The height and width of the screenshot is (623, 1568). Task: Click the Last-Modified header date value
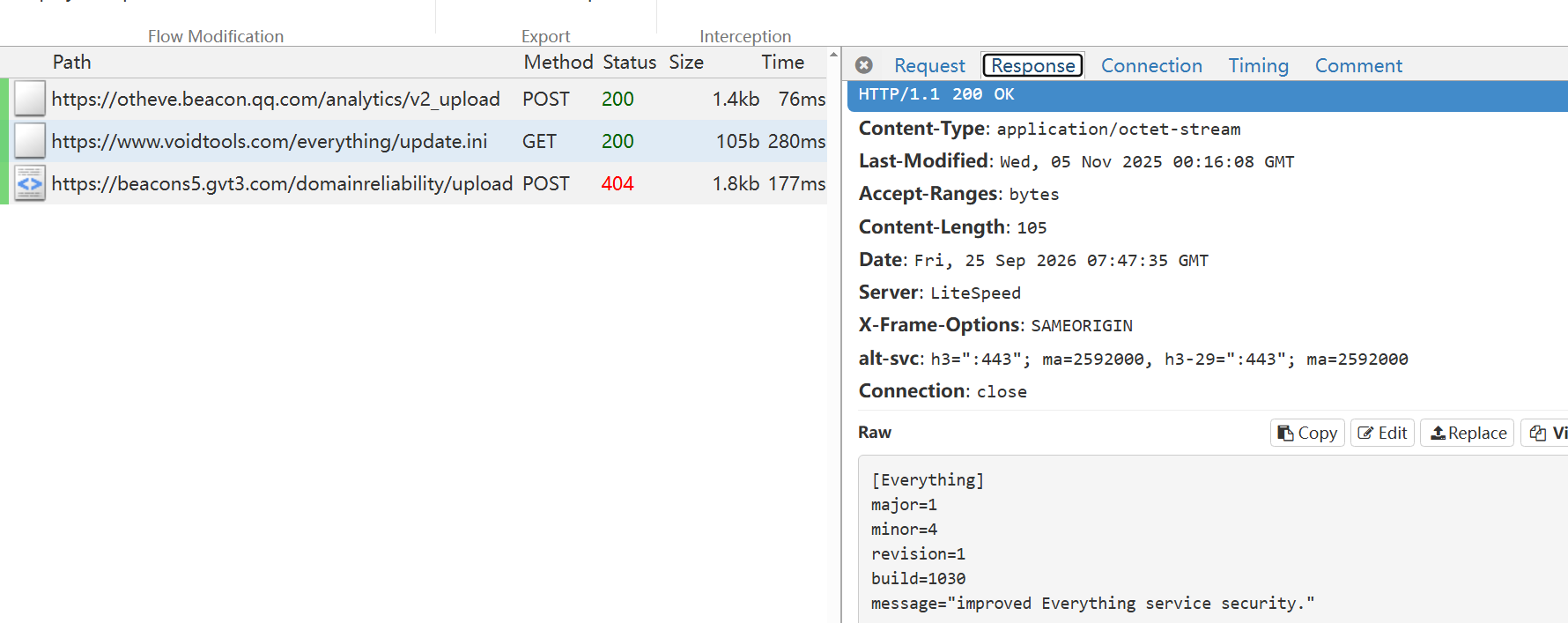coord(1147,162)
